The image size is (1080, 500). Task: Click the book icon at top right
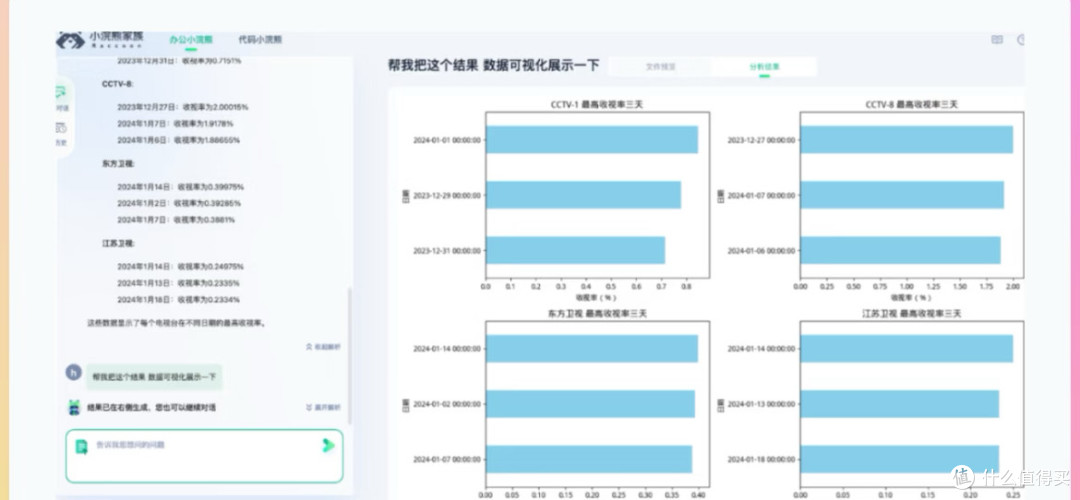[997, 40]
